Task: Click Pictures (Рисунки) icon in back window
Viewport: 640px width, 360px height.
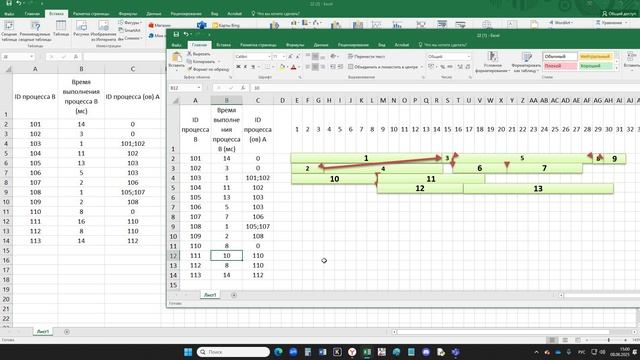Action: (x=81, y=29)
